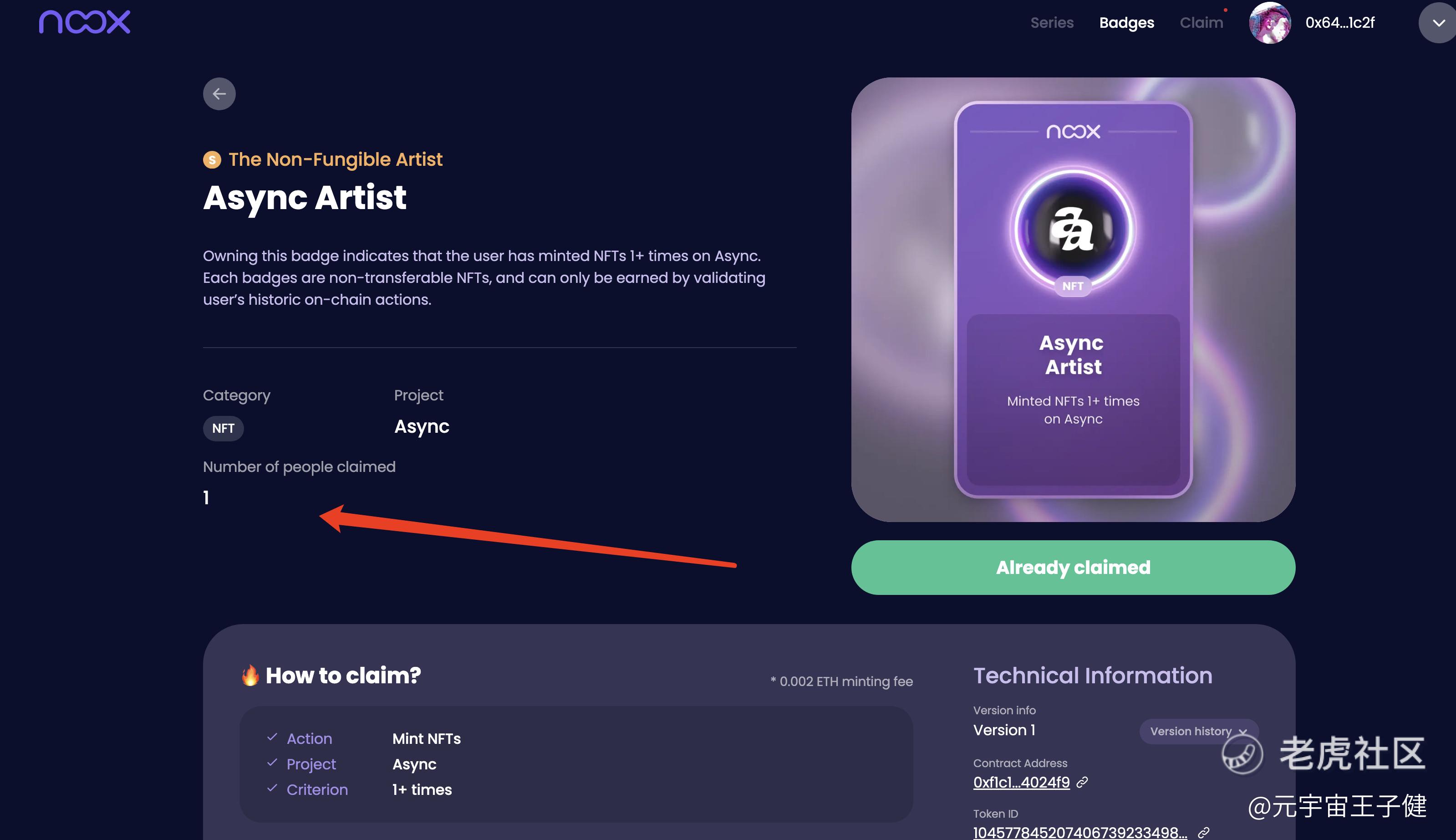This screenshot has width=1456, height=840.
Task: Click the Action checkmark
Action: point(272,738)
